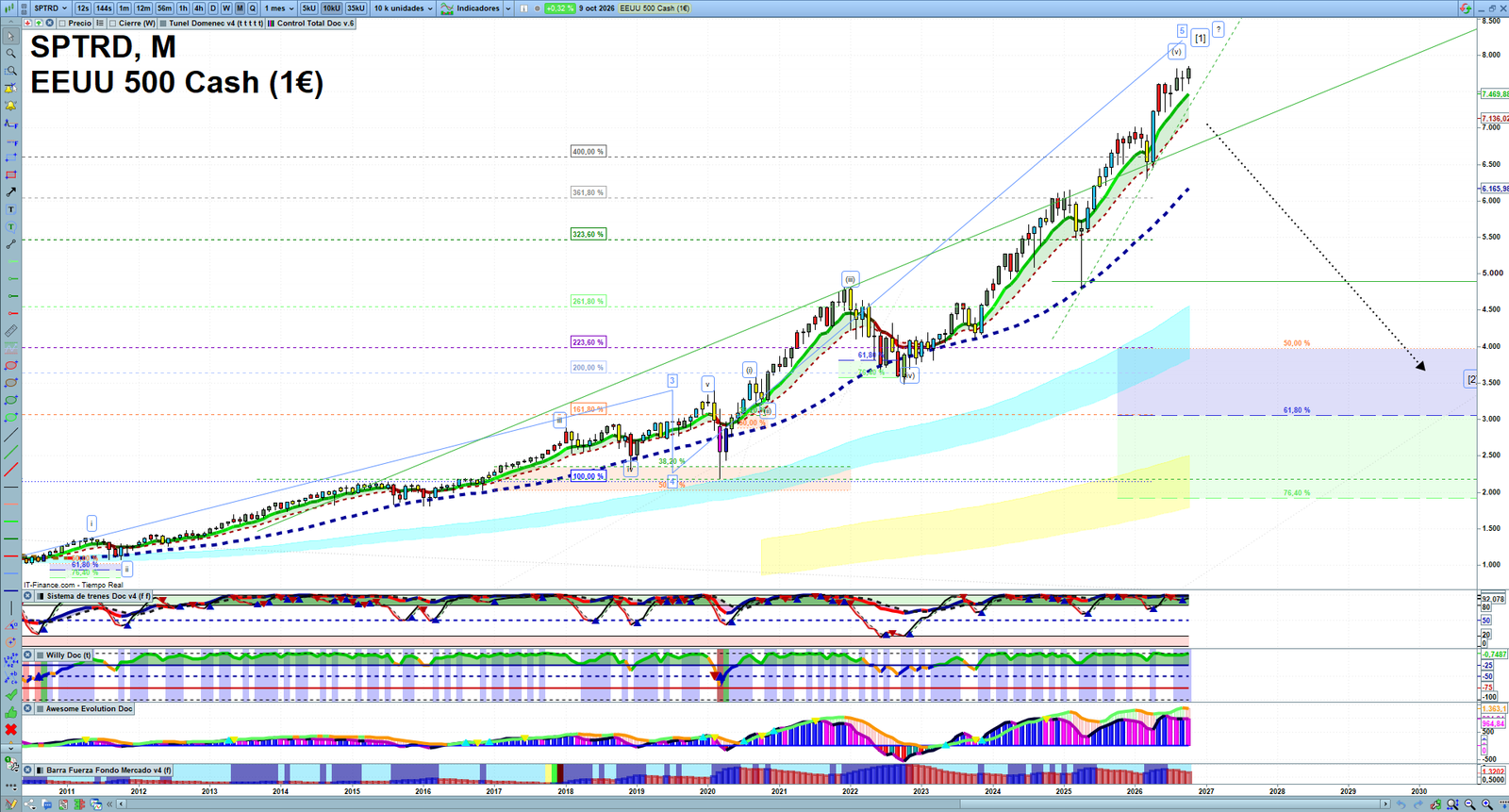
Task: Open drawing pencil tool in bottom corner
Action: tap(11, 804)
